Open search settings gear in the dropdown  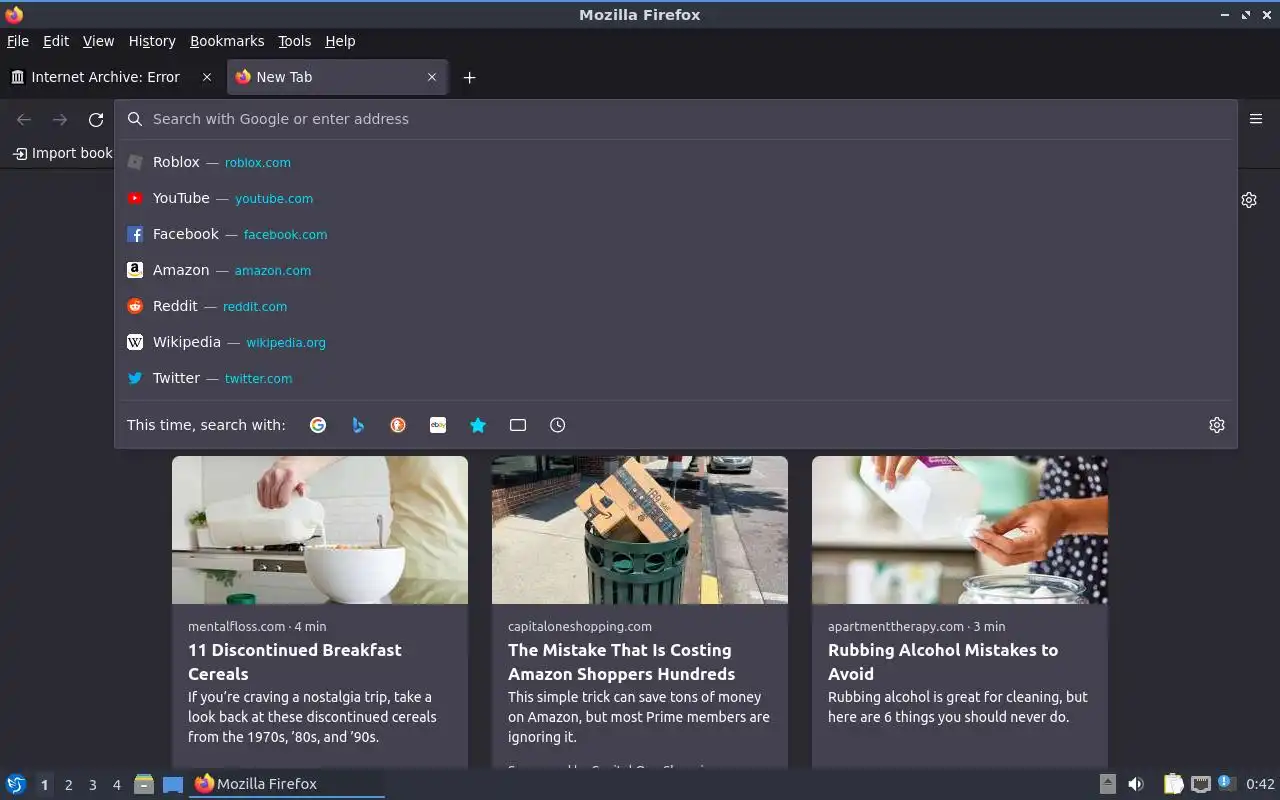(x=1217, y=425)
